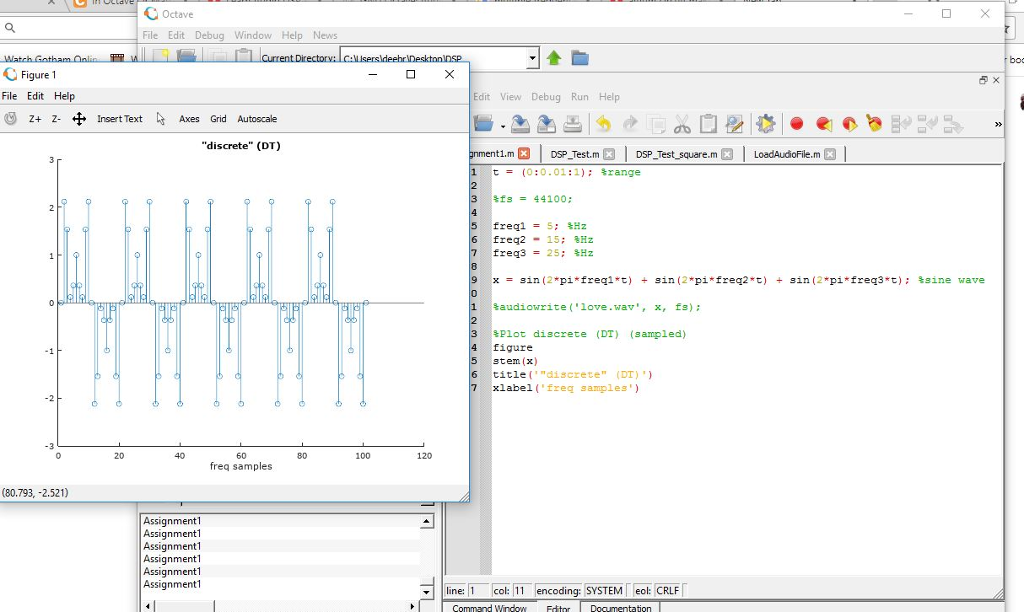Viewport: 1024px width, 612px height.
Task: Click the scissors Cut icon
Action: [683, 124]
